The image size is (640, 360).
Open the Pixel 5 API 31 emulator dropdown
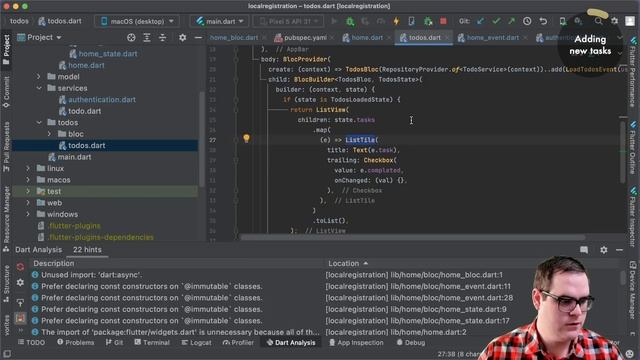tap(288, 21)
